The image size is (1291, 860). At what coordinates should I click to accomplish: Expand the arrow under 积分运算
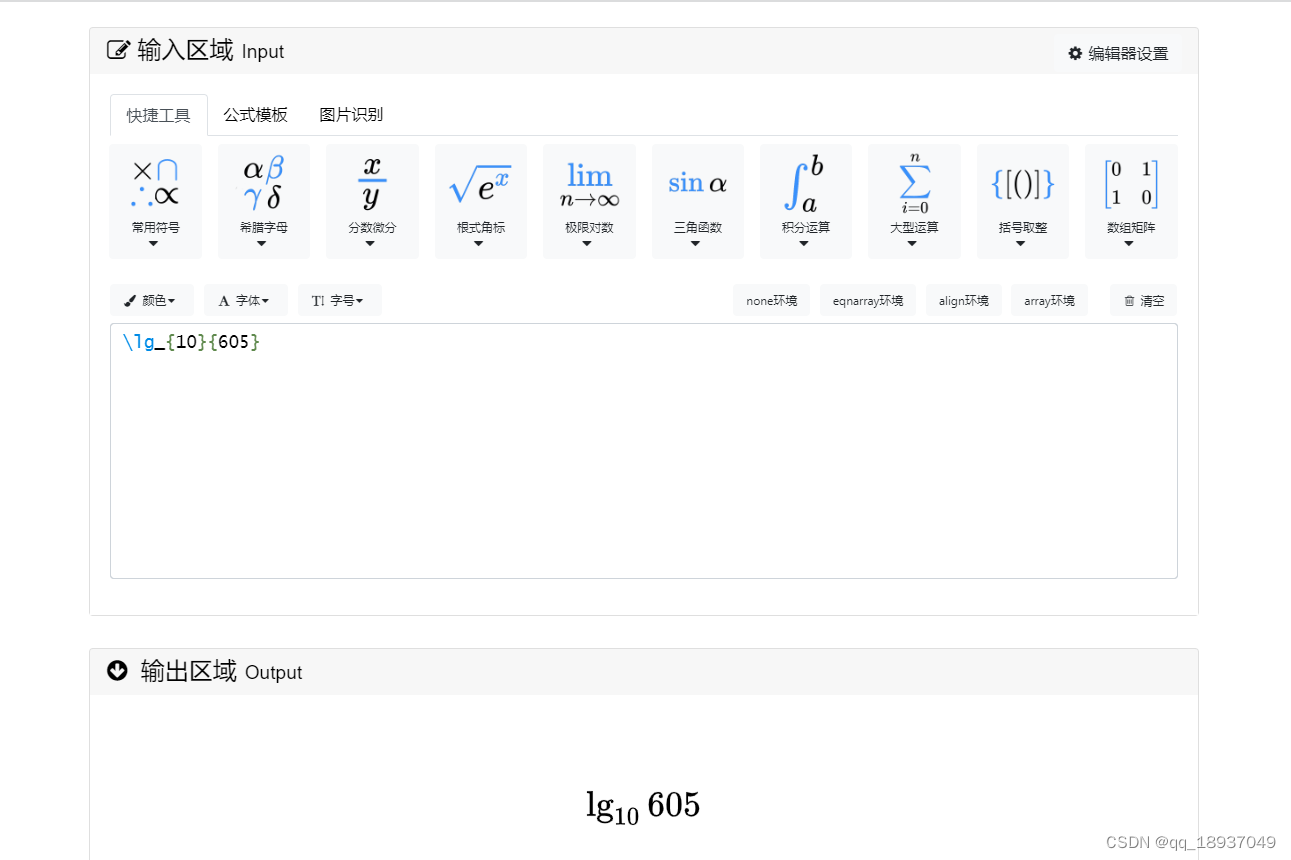tap(804, 243)
